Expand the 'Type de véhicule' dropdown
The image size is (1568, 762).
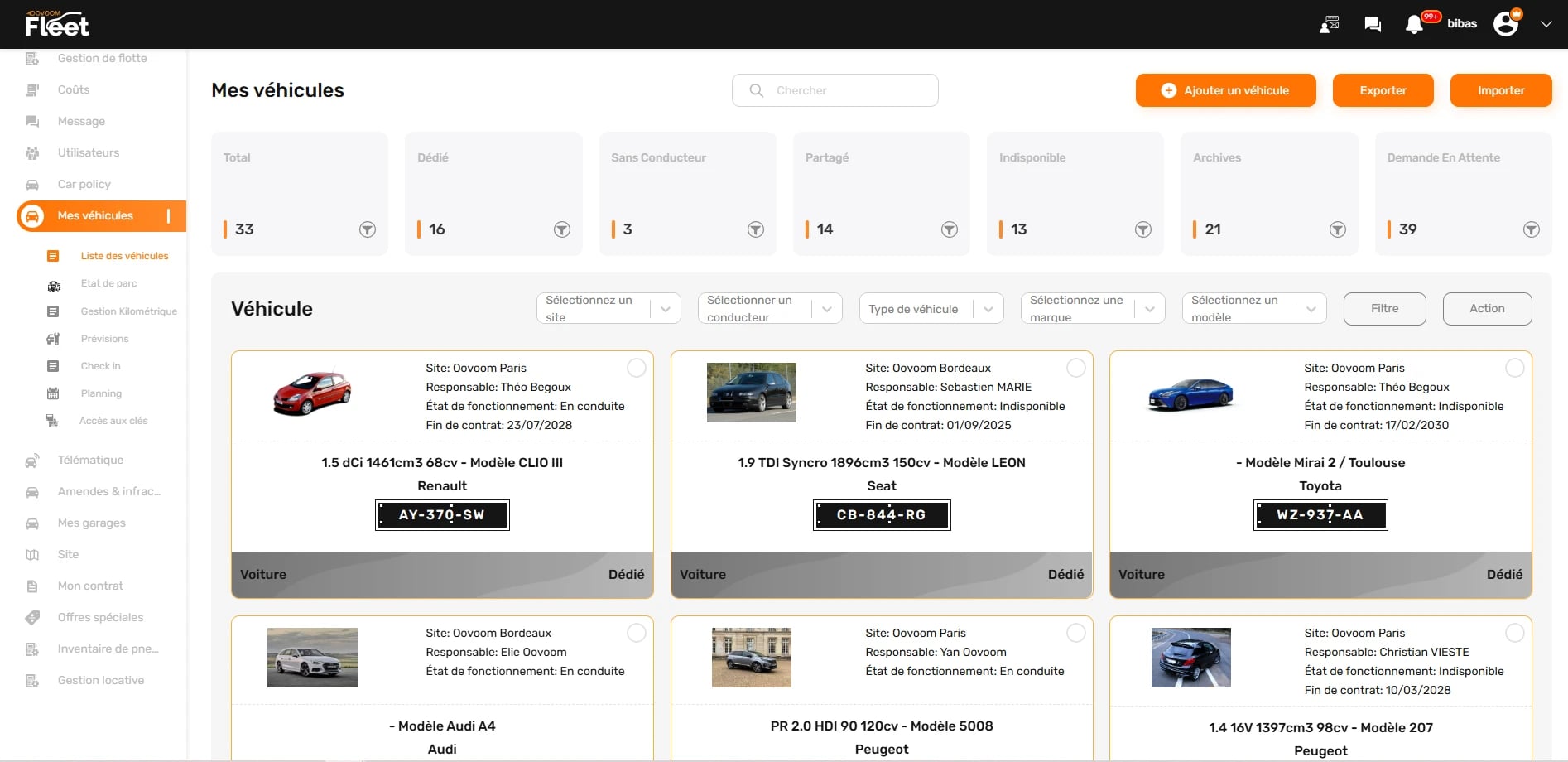click(x=931, y=309)
